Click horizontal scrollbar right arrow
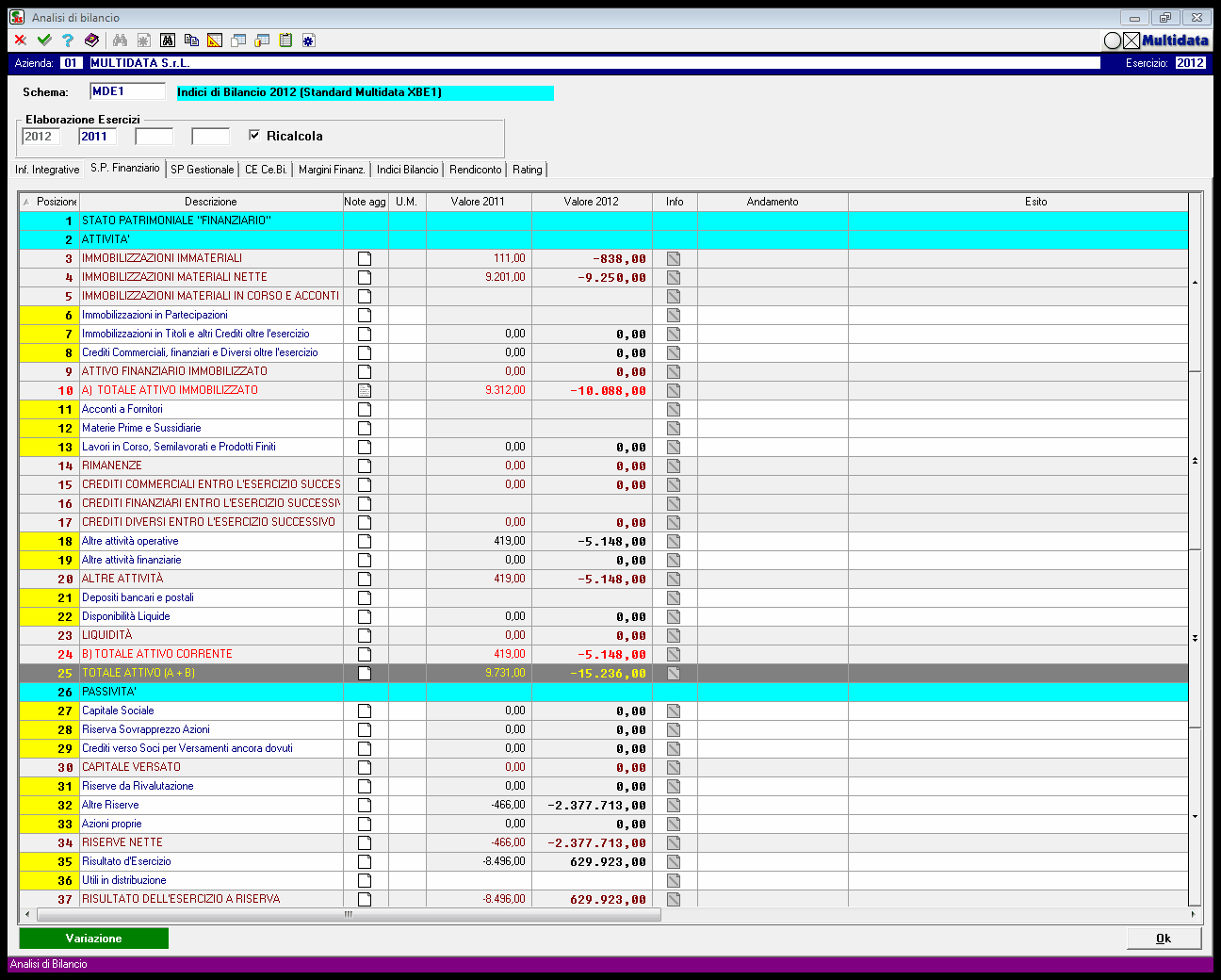 coord(1193,914)
